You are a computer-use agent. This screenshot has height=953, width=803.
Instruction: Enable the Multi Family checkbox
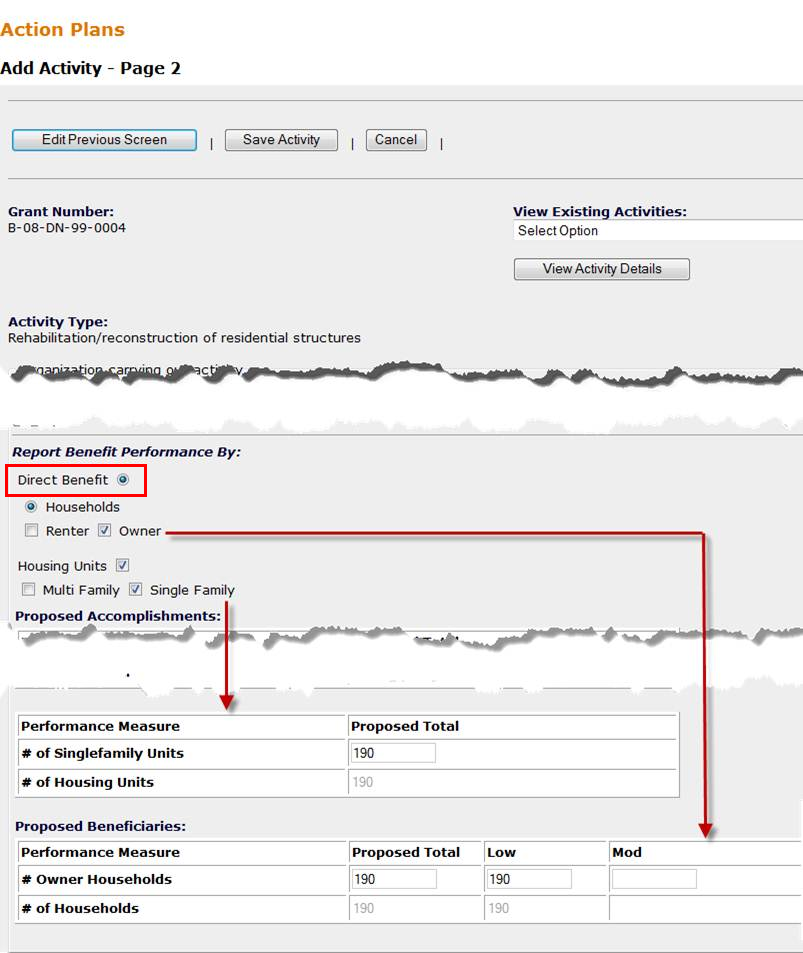click(x=28, y=590)
